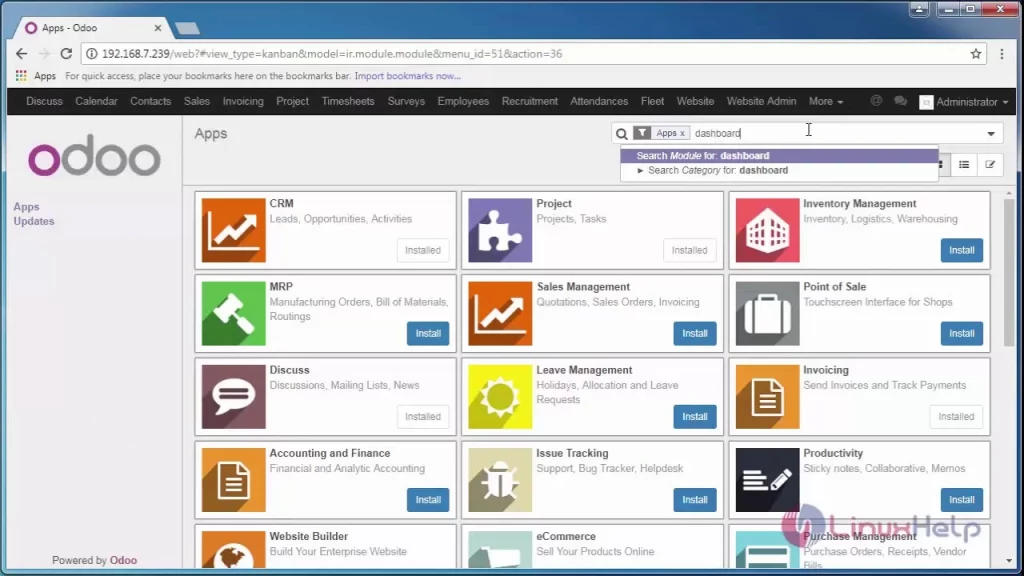Viewport: 1024px width, 576px height.
Task: Expand Search Category for dashboard
Action: pyautogui.click(x=641, y=171)
